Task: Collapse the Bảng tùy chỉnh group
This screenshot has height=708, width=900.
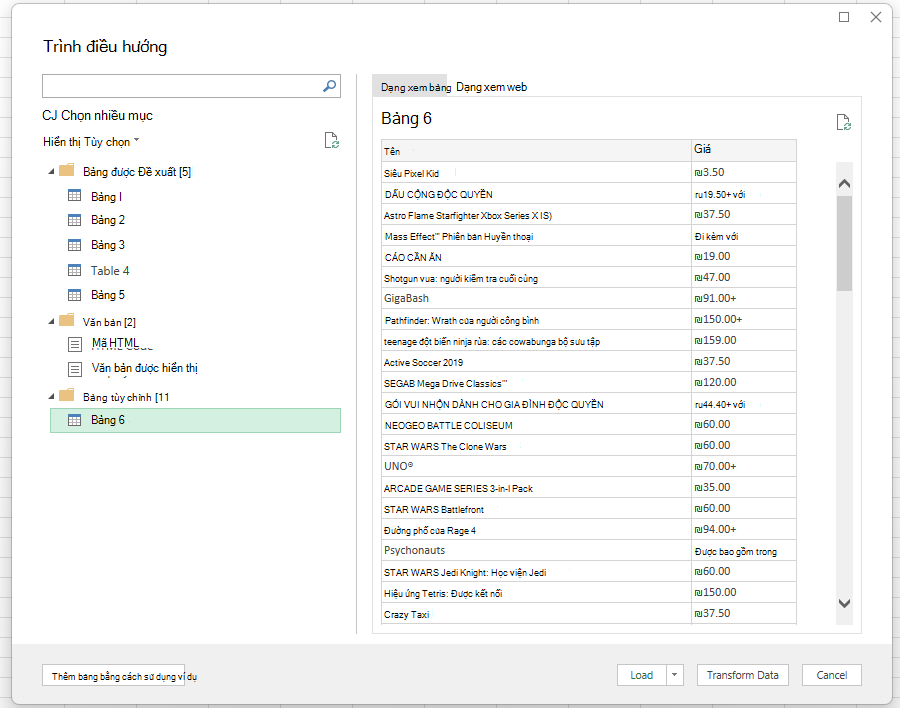Action: 51,397
